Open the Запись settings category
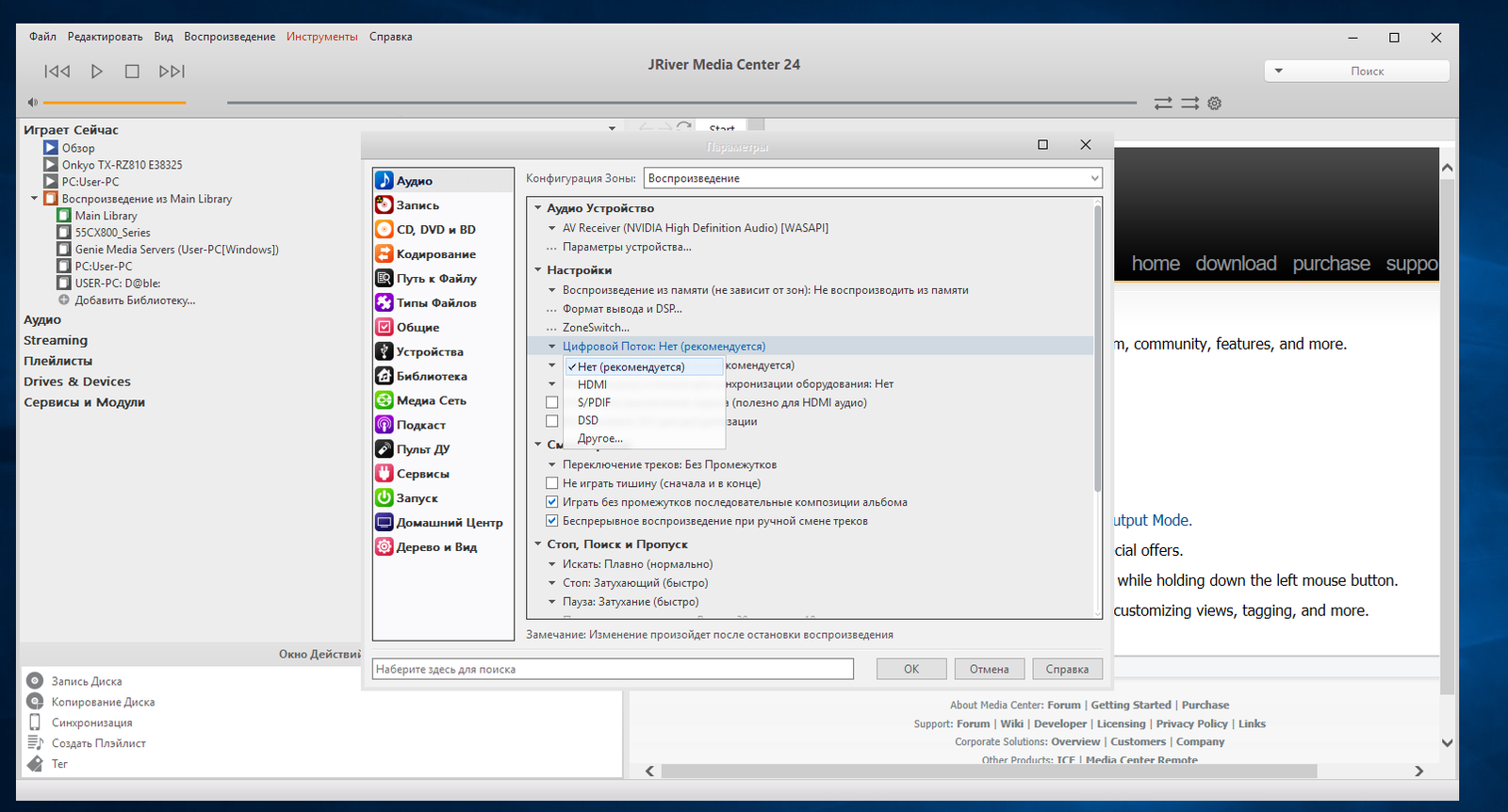Viewport: 1508px width, 812px height. point(442,205)
